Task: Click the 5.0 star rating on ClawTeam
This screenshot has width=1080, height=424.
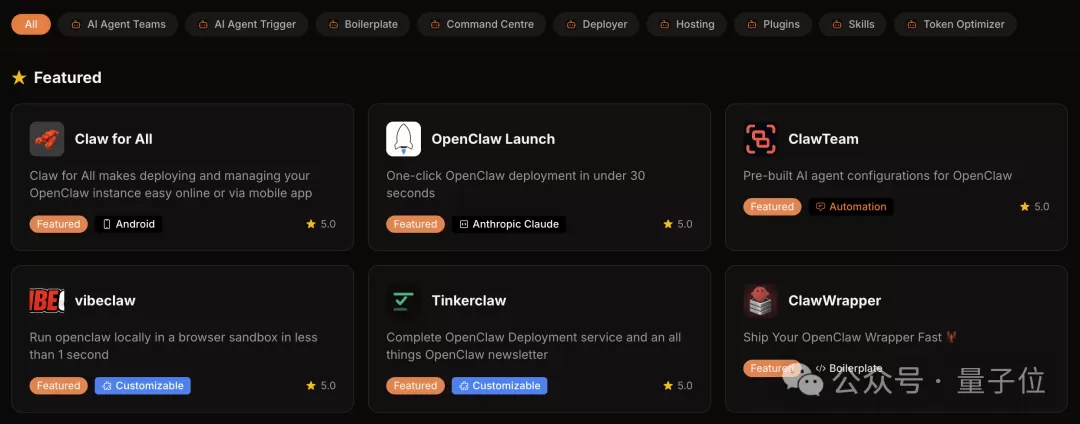Action: [x=1035, y=206]
